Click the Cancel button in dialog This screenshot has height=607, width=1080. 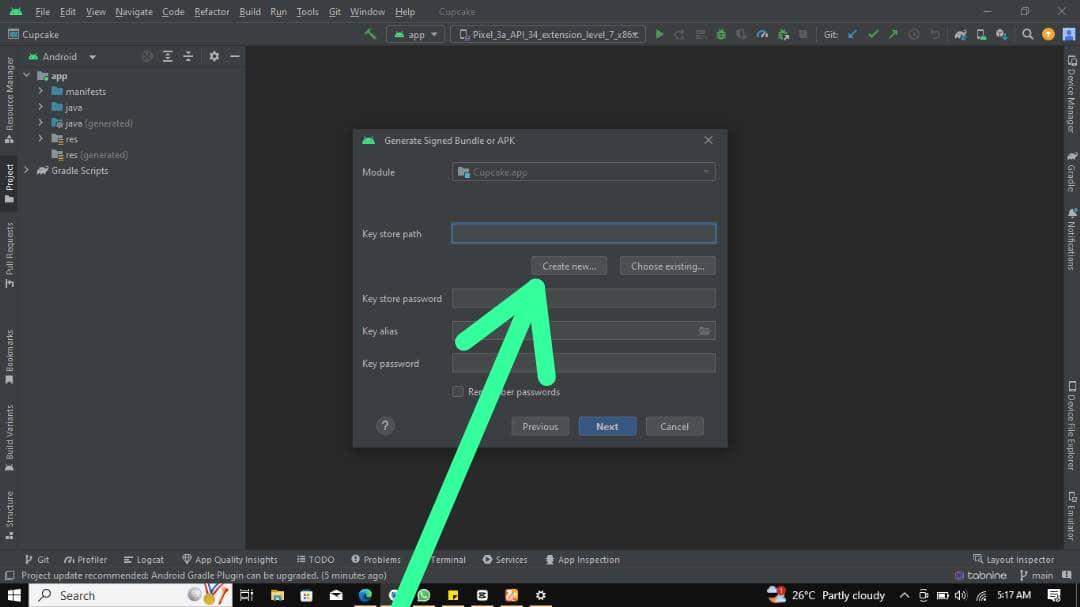674,426
